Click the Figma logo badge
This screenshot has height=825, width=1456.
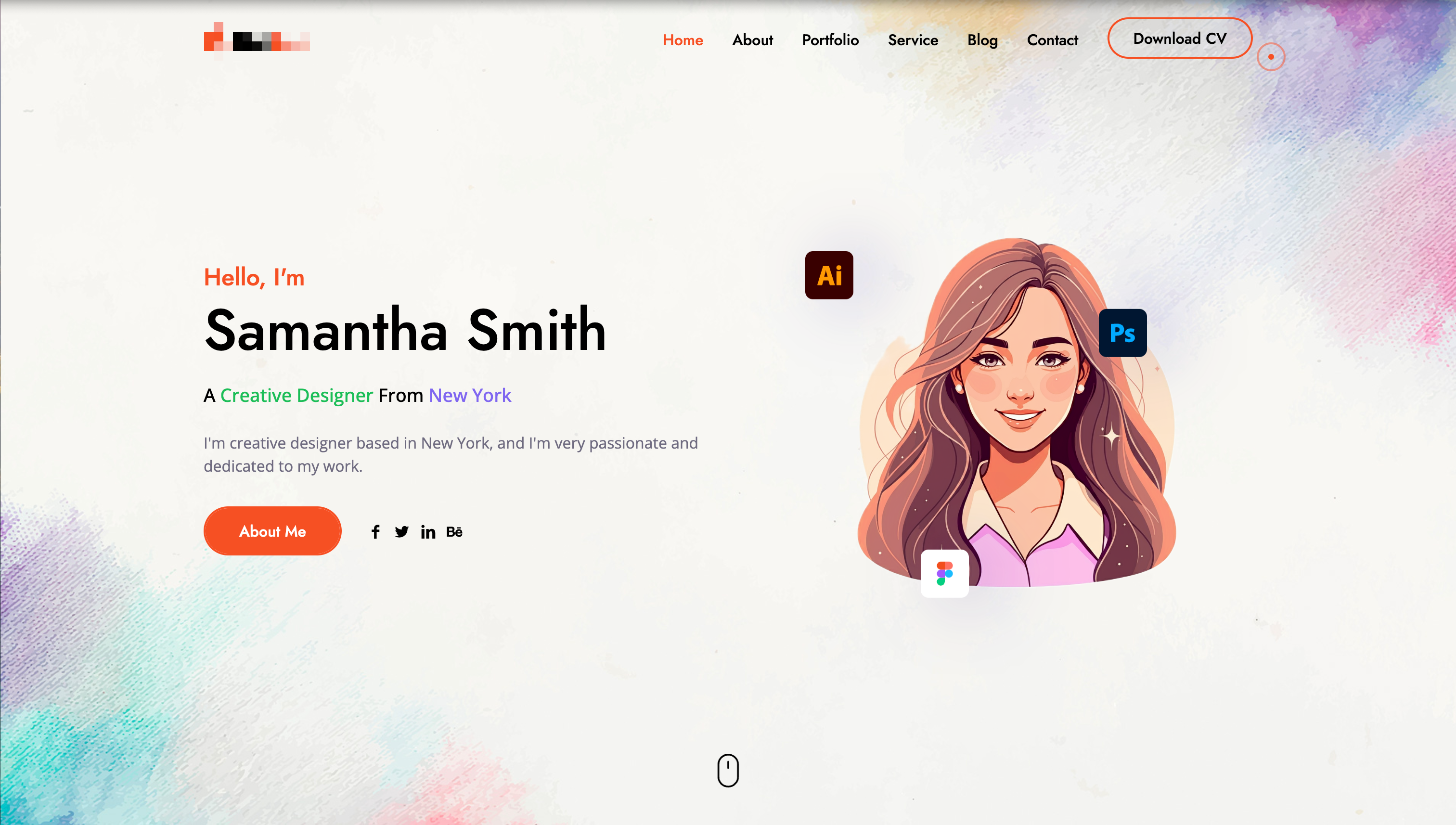point(944,573)
